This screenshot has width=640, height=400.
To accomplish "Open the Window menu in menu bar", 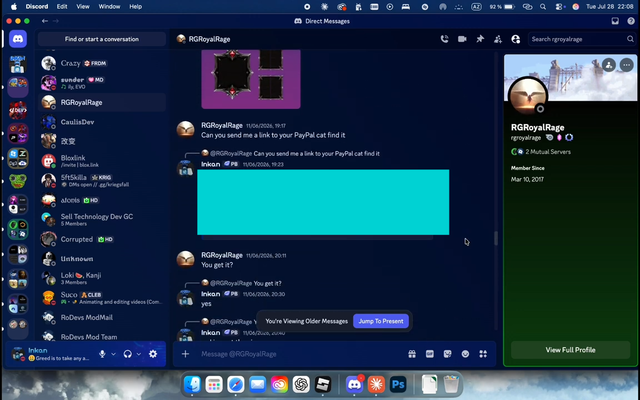I will click(109, 7).
